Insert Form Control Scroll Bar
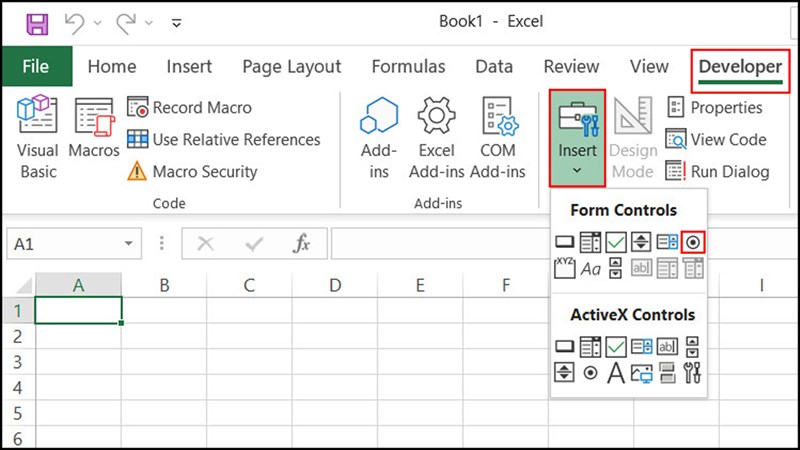 coord(616,268)
